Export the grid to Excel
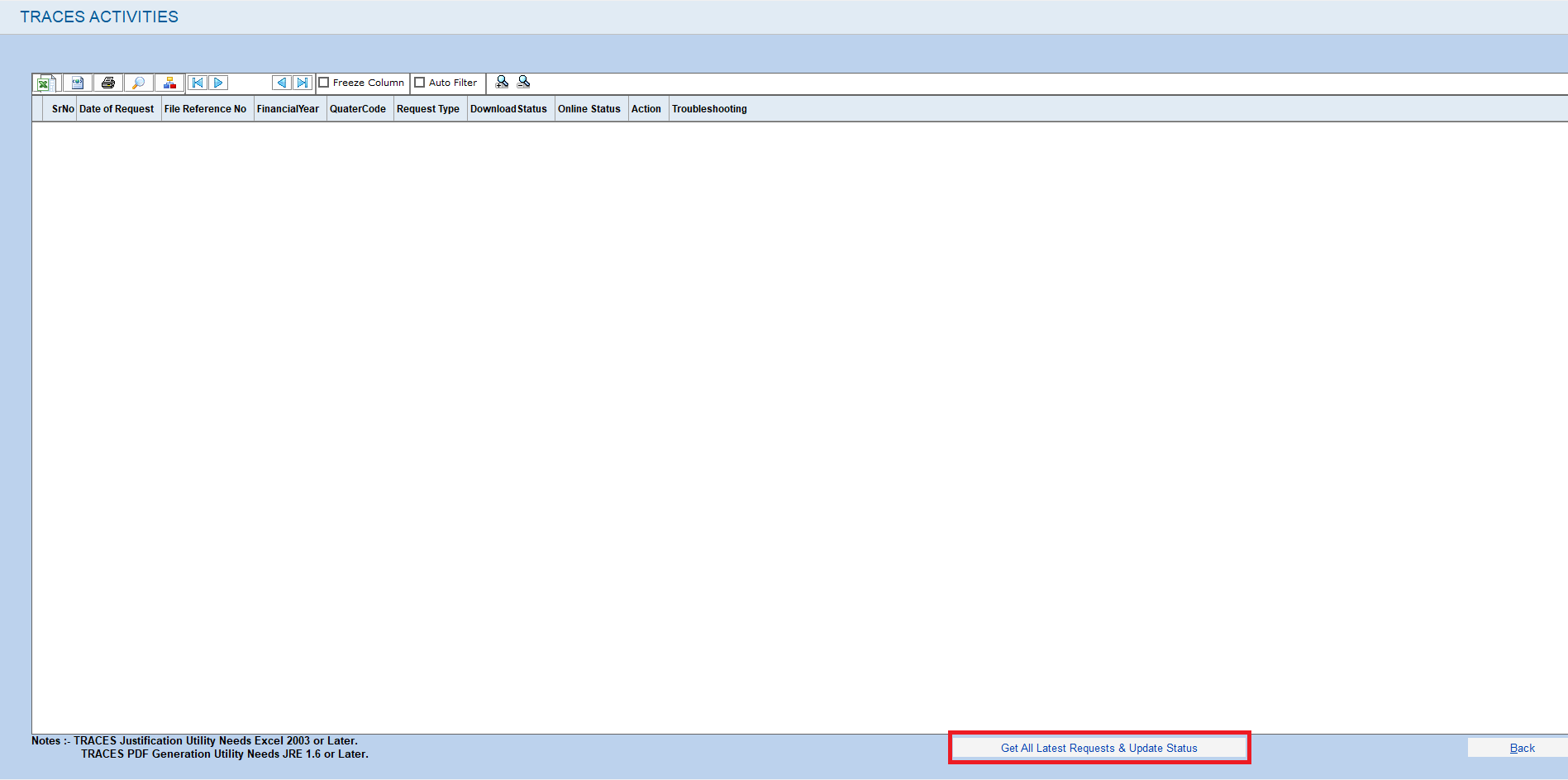 click(46, 83)
